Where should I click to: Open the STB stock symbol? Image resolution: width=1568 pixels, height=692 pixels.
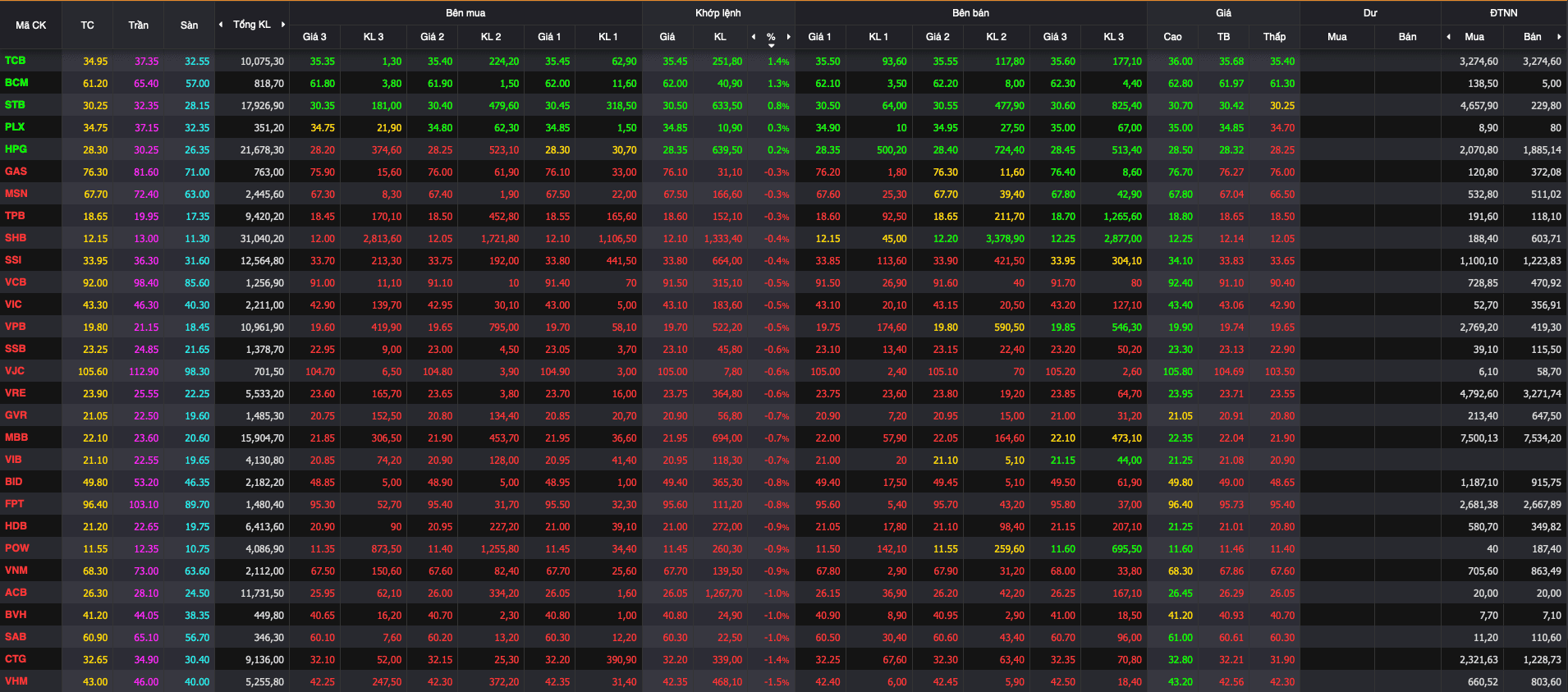coord(15,105)
